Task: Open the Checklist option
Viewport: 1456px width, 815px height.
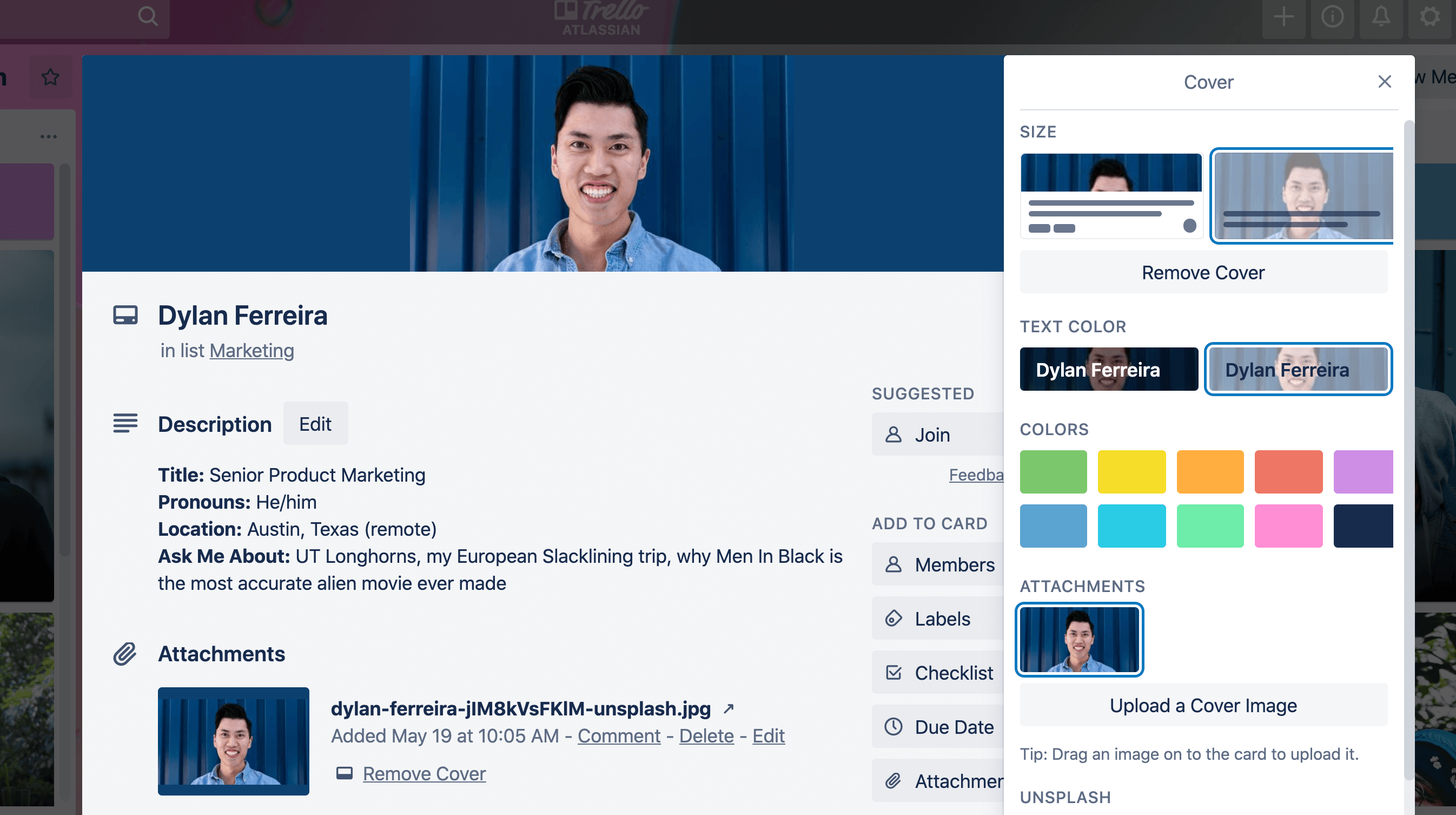Action: pyautogui.click(x=894, y=673)
